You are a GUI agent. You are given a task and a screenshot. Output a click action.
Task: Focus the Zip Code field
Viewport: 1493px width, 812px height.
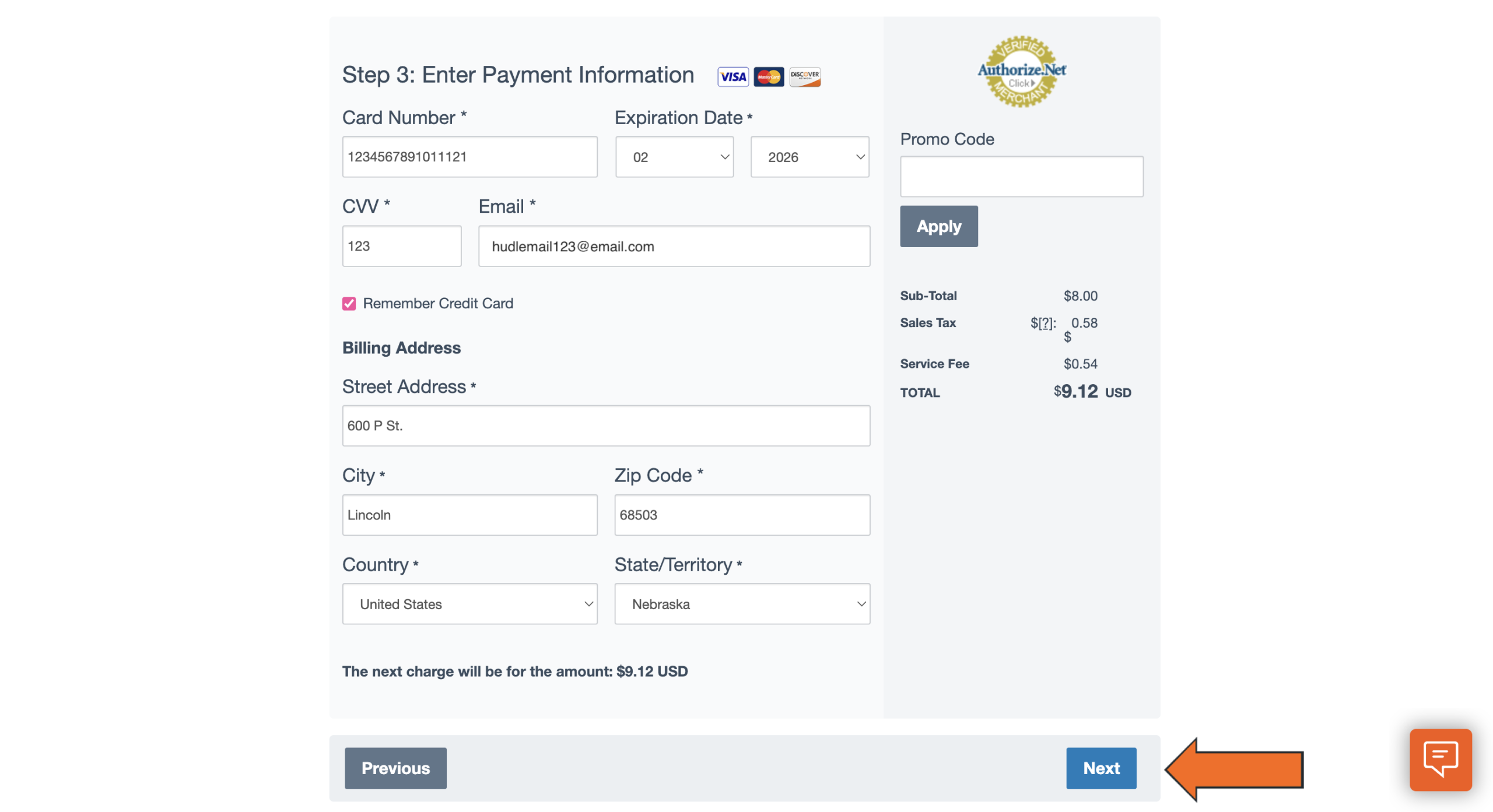[741, 515]
